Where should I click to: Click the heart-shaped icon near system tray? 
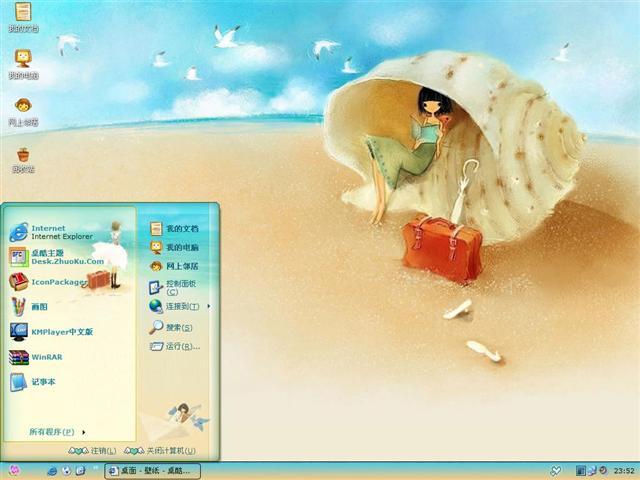tap(556, 471)
